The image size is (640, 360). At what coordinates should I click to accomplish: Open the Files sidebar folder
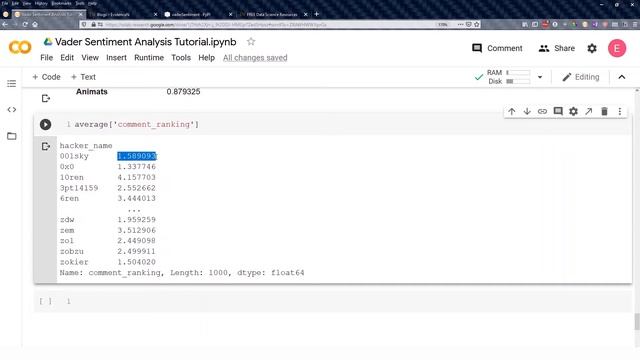pos(11,136)
